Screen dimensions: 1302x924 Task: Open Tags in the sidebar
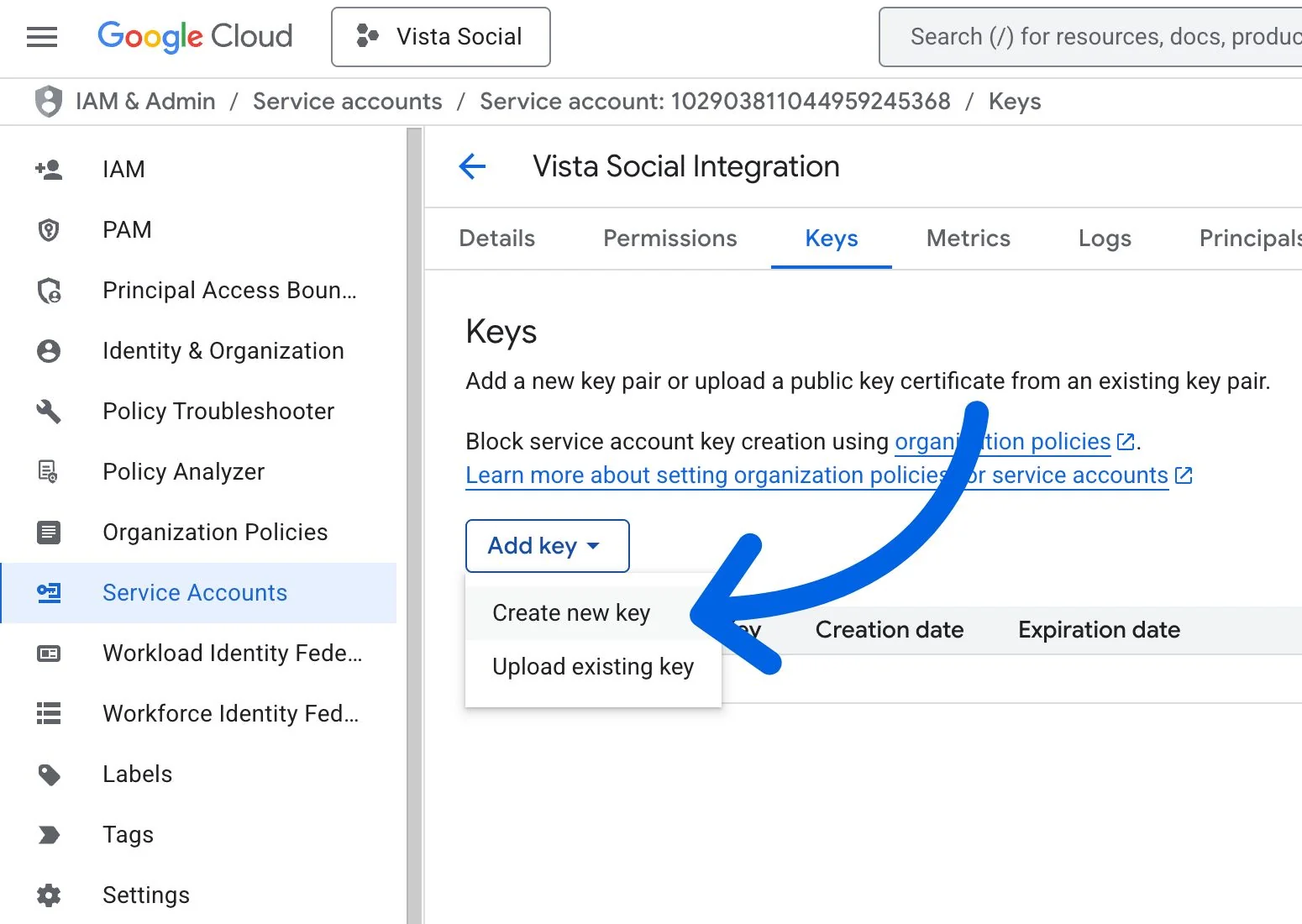pyautogui.click(x=198, y=835)
